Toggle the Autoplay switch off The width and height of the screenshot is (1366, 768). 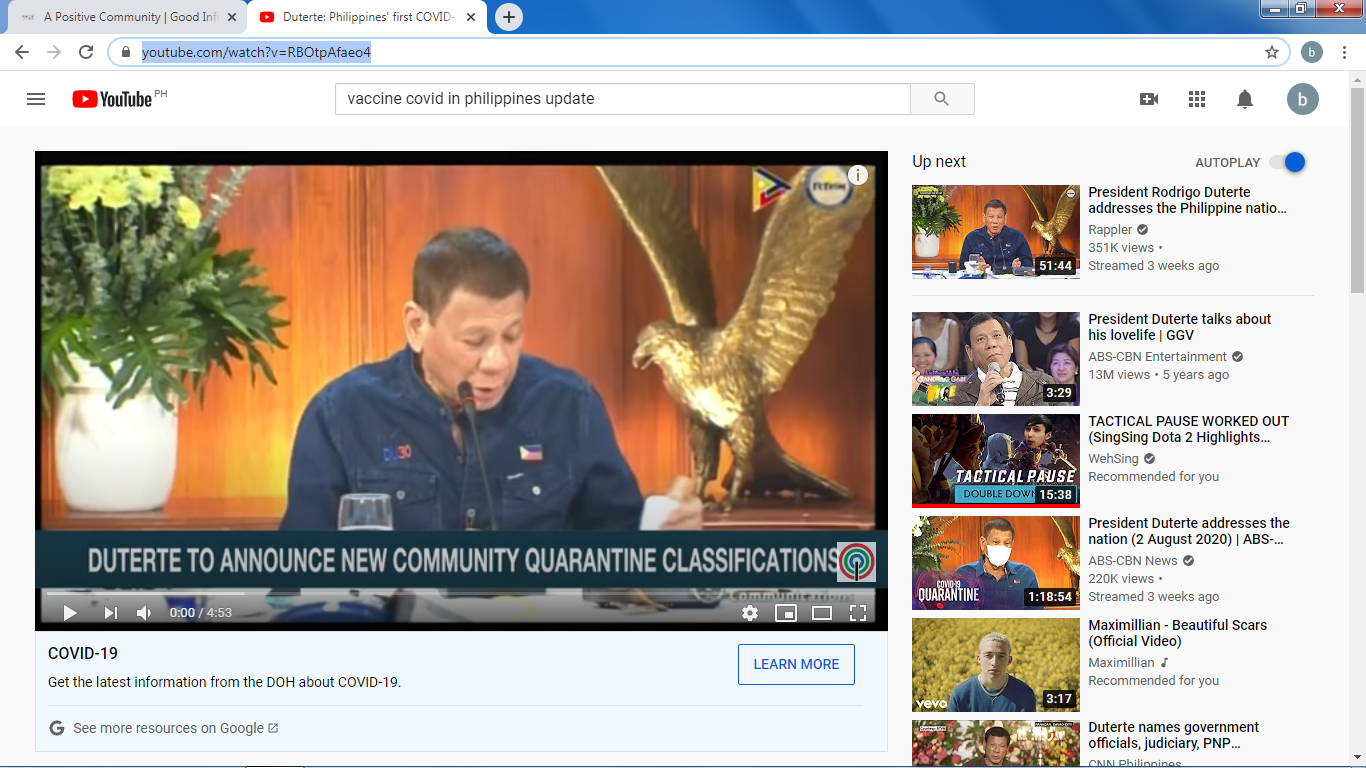pos(1288,162)
